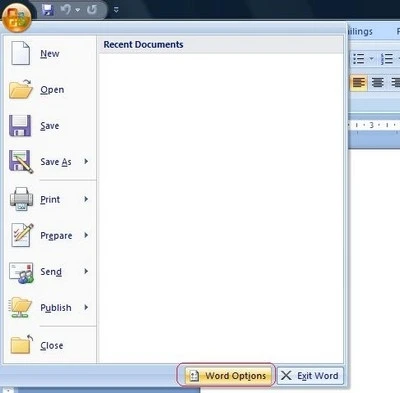Open the Undo history dropdown arrow
The height and width of the screenshot is (393, 400).
pyautogui.click(x=78, y=10)
